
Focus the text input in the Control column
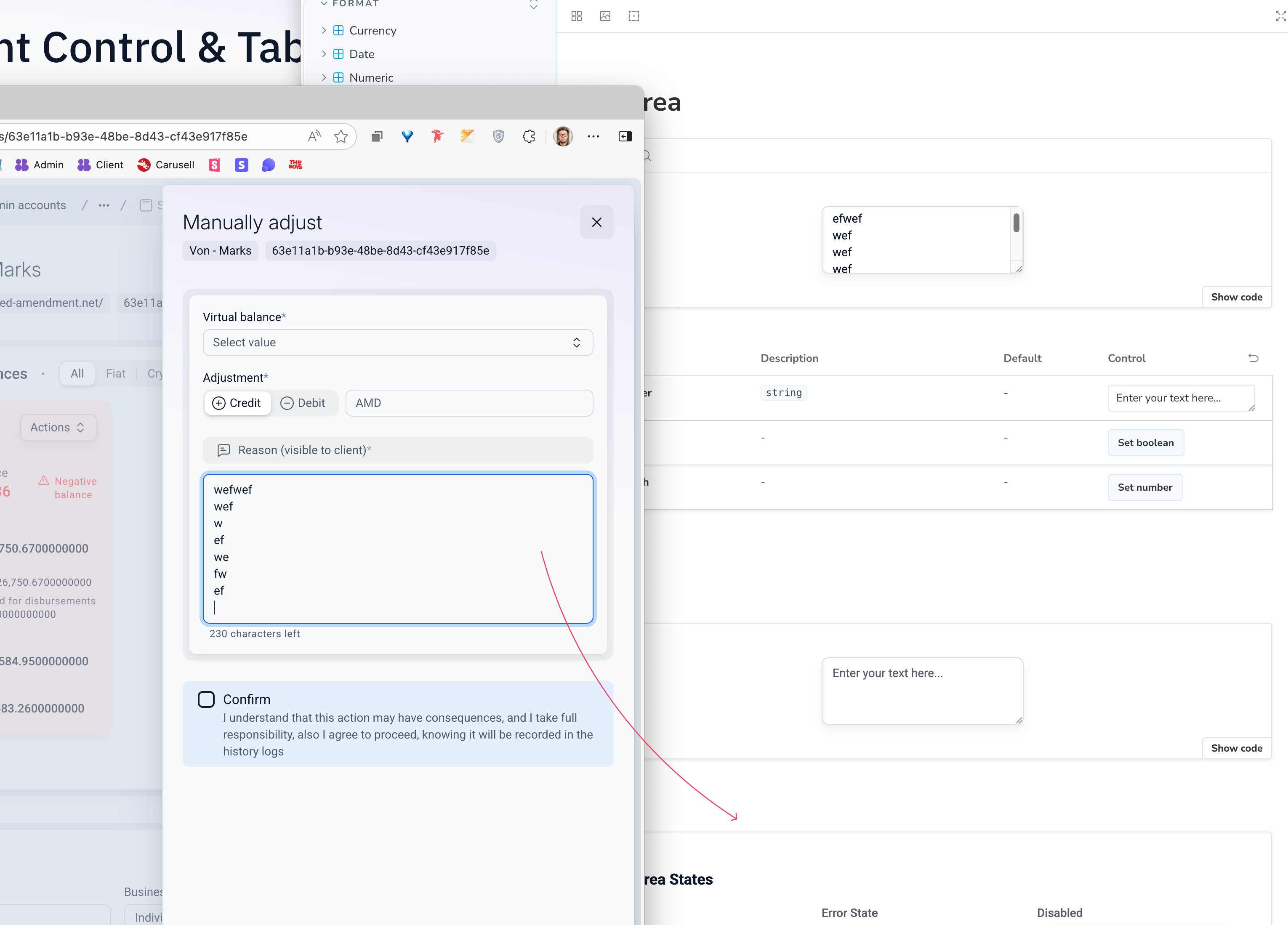1181,398
